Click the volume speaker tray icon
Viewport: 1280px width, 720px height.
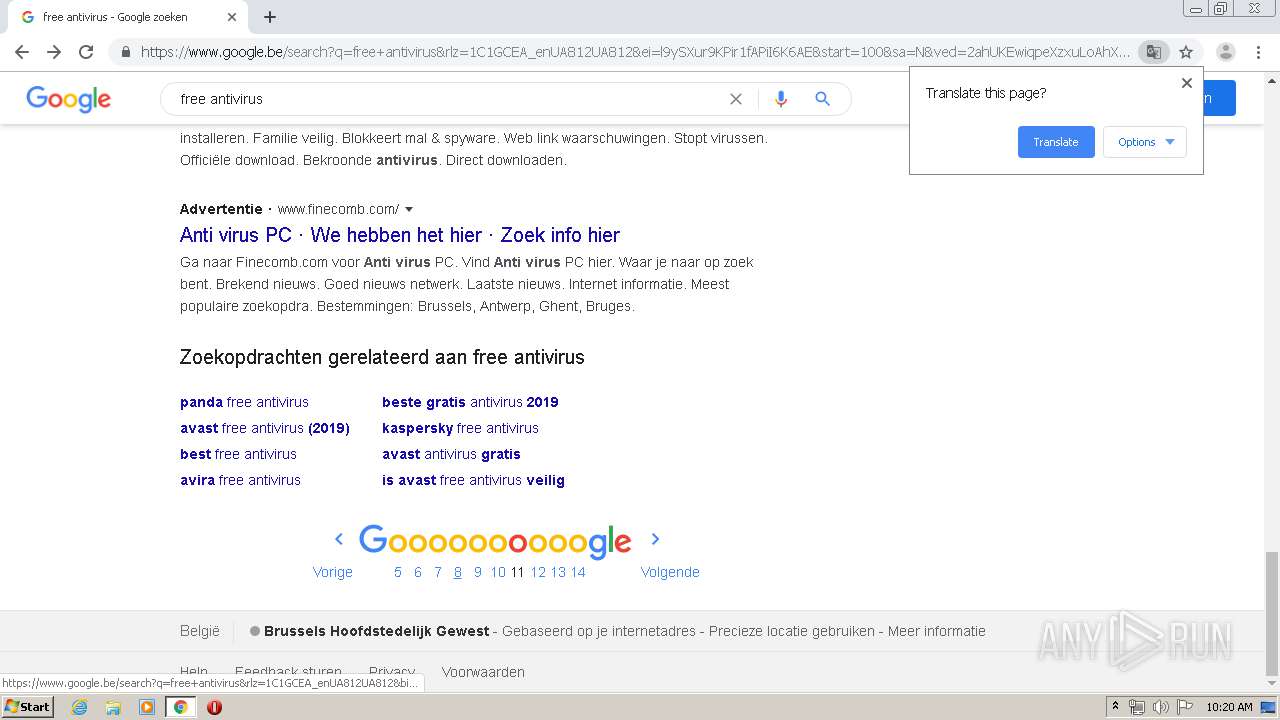(x=1161, y=707)
